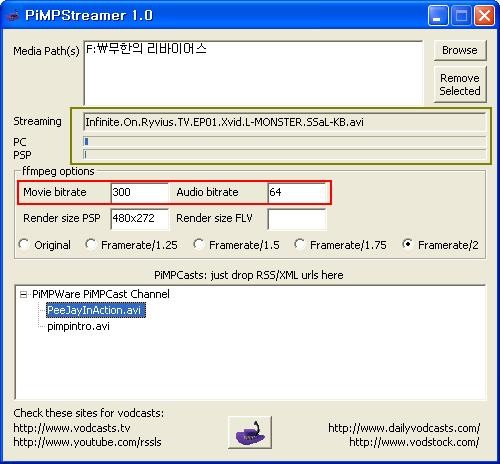Select the media path entry in the list
500x464 pixels.
147,49
